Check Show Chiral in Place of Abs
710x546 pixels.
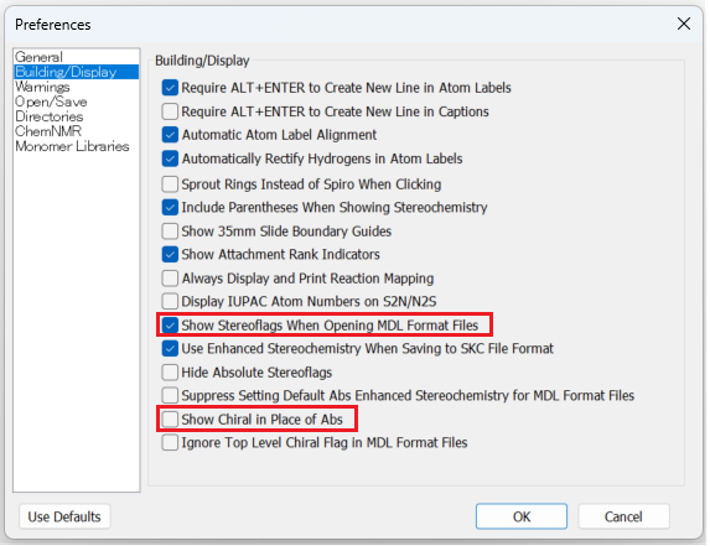pyautogui.click(x=170, y=419)
